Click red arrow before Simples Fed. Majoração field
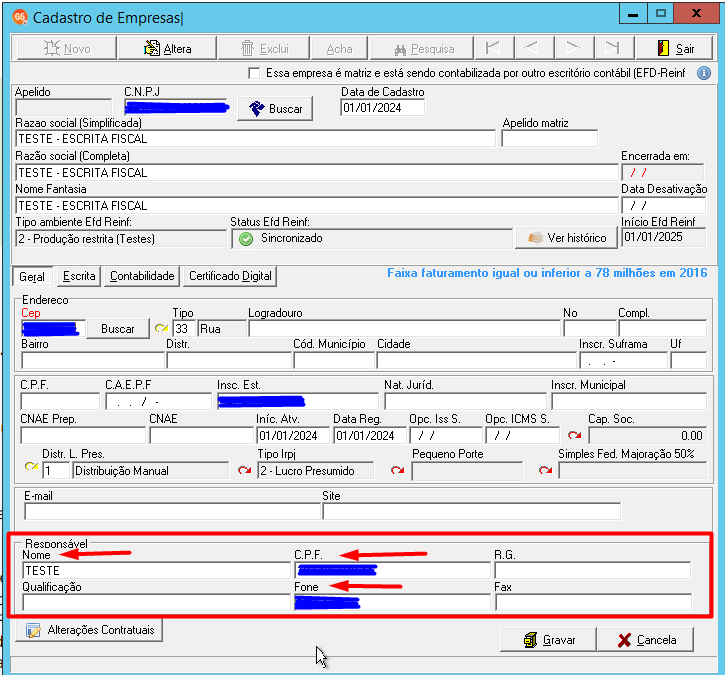Image resolution: width=725 pixels, height=675 pixels. pyautogui.click(x=545, y=471)
